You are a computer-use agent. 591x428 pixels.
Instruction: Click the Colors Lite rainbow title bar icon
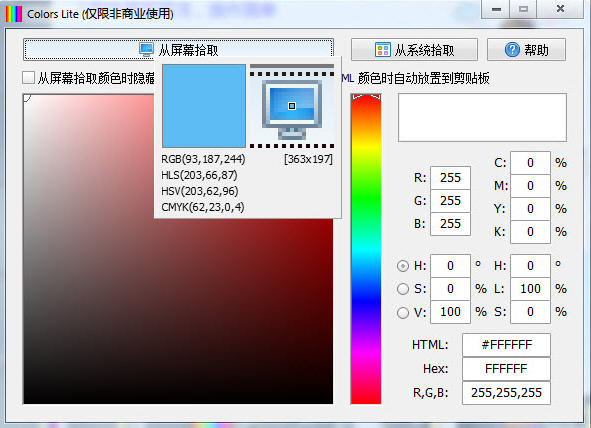click(14, 14)
